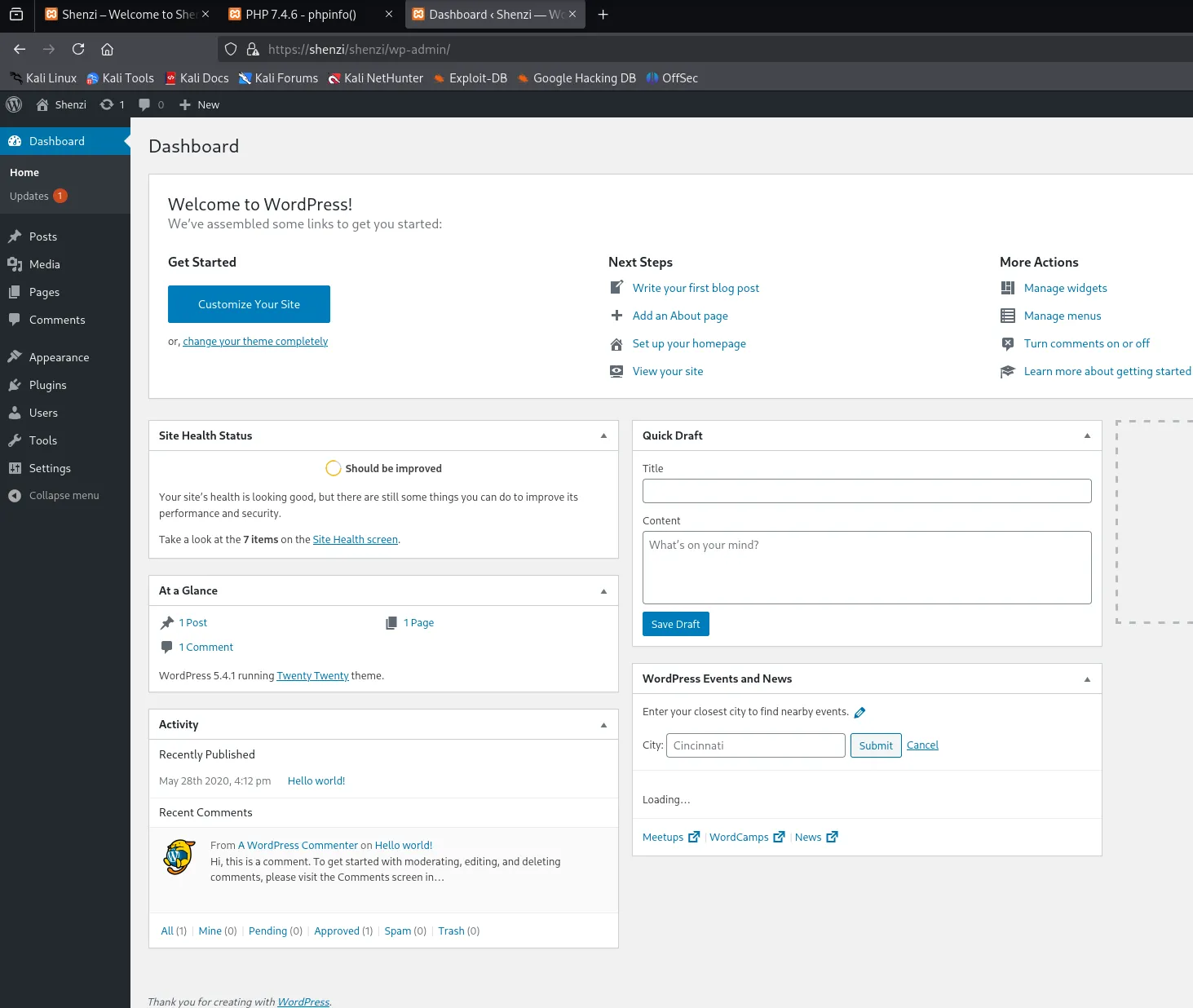The width and height of the screenshot is (1193, 1008).
Task: Open the Site Health screen link
Action: click(x=356, y=540)
